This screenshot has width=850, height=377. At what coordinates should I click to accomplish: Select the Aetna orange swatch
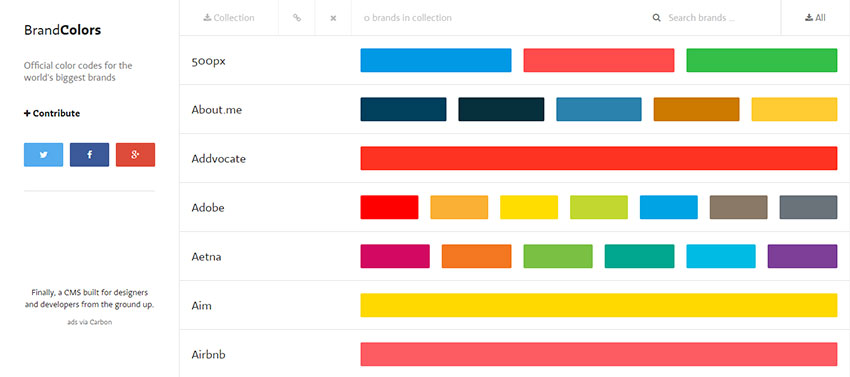point(476,256)
